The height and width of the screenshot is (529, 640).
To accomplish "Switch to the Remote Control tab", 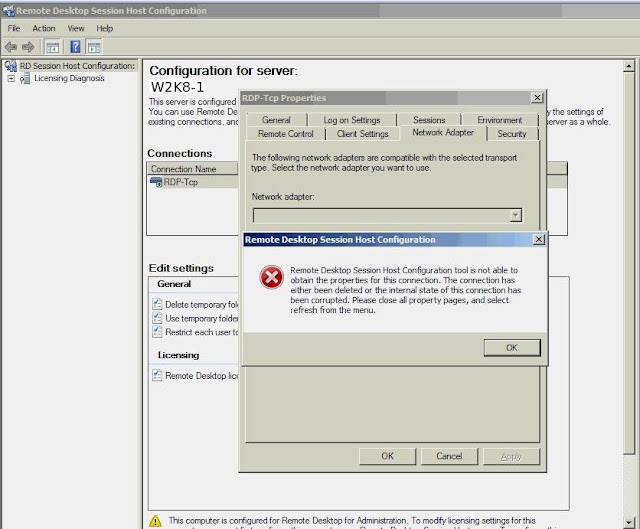I will coord(286,133).
